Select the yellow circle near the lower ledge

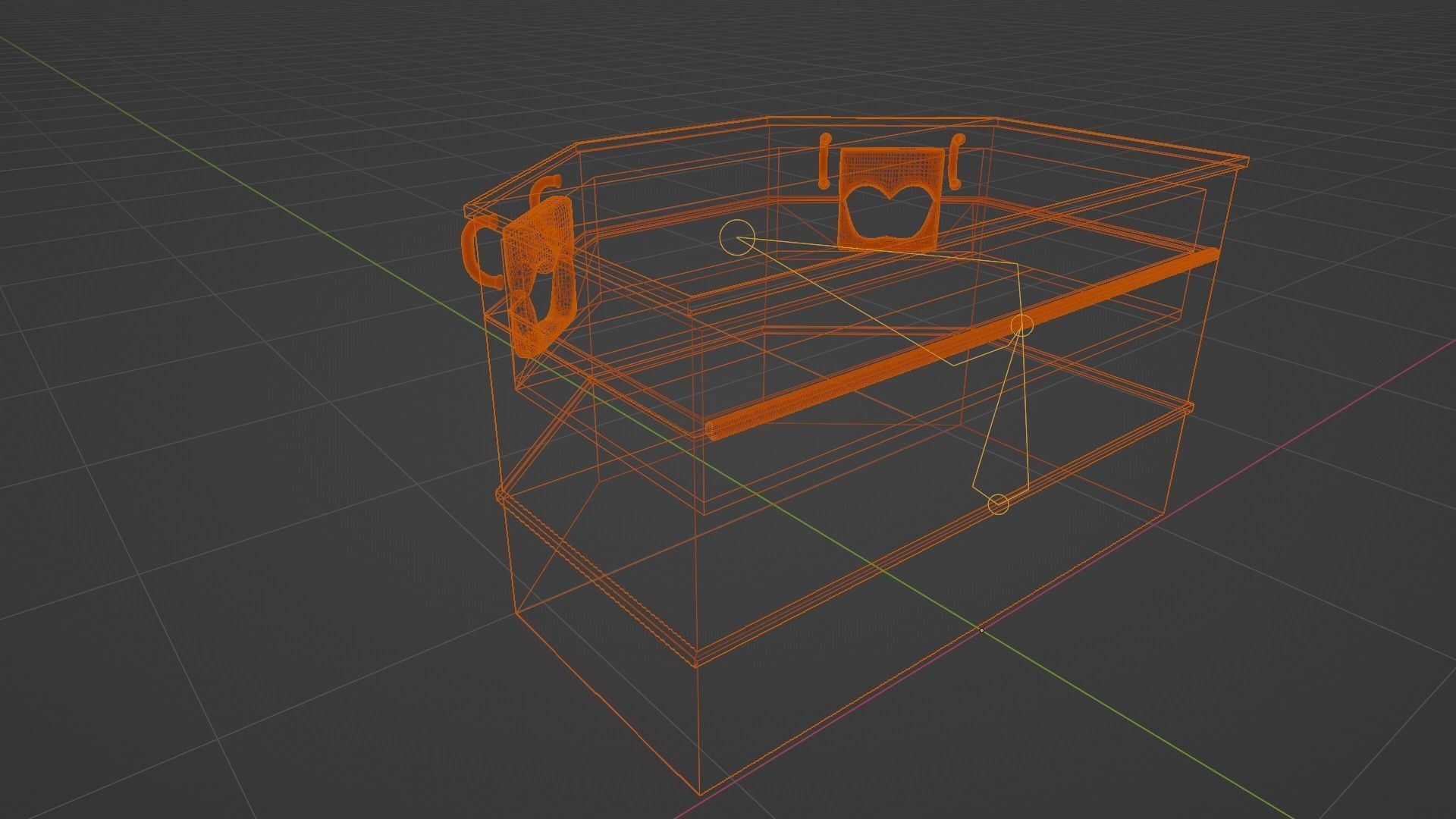click(999, 504)
